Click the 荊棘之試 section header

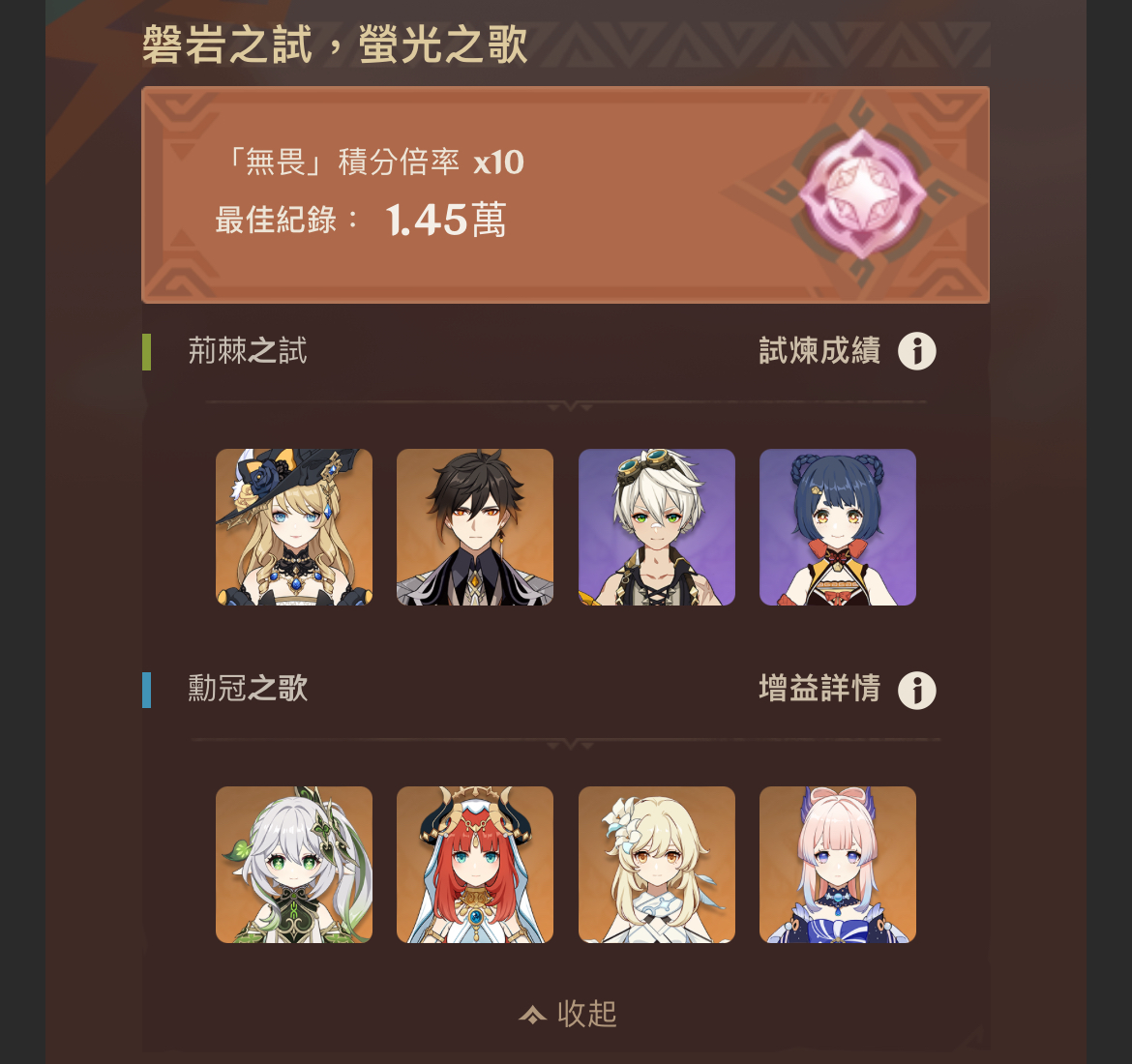pos(248,351)
